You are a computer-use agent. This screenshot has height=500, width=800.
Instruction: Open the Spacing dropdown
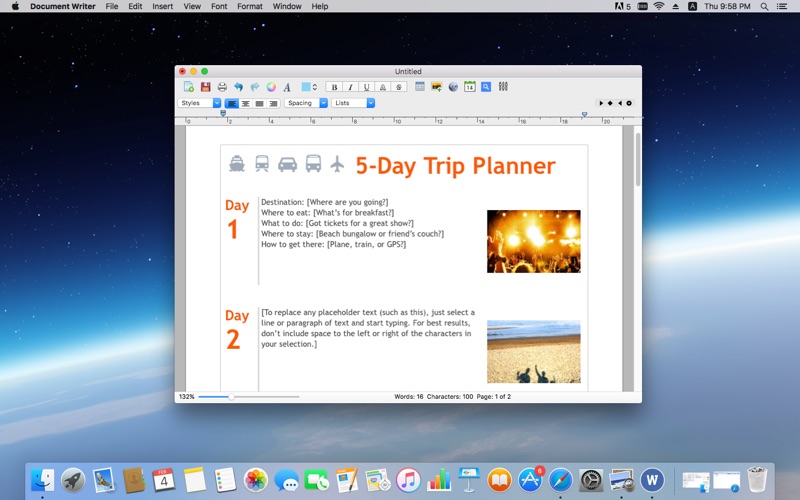306,103
